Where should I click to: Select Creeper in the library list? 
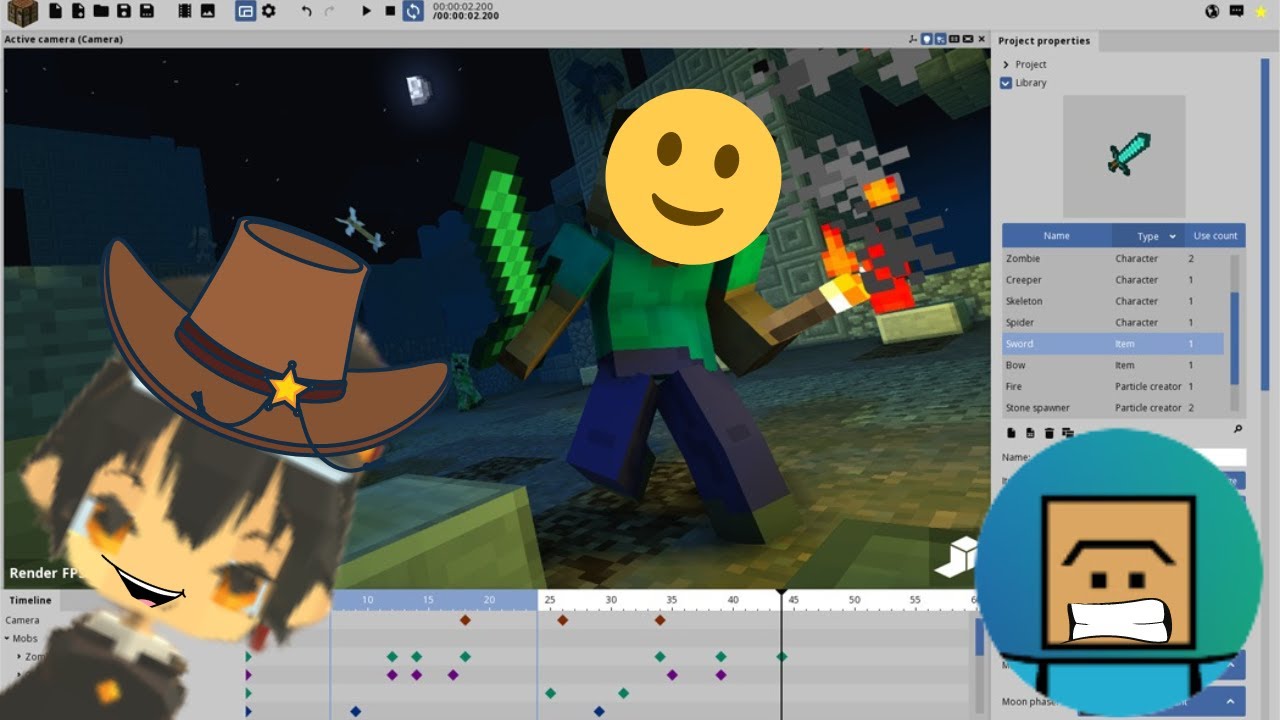coord(1113,280)
